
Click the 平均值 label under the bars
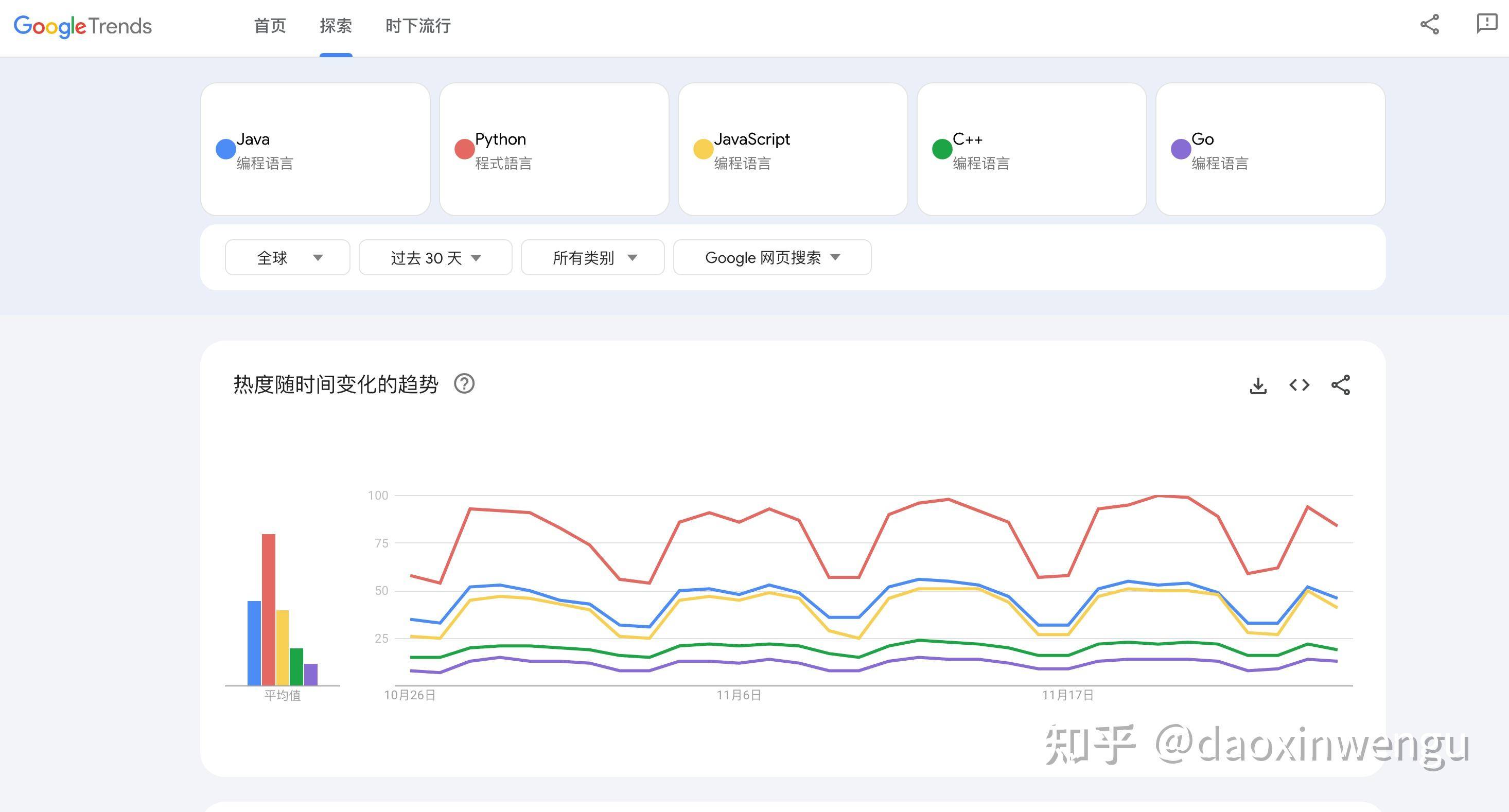[x=283, y=695]
